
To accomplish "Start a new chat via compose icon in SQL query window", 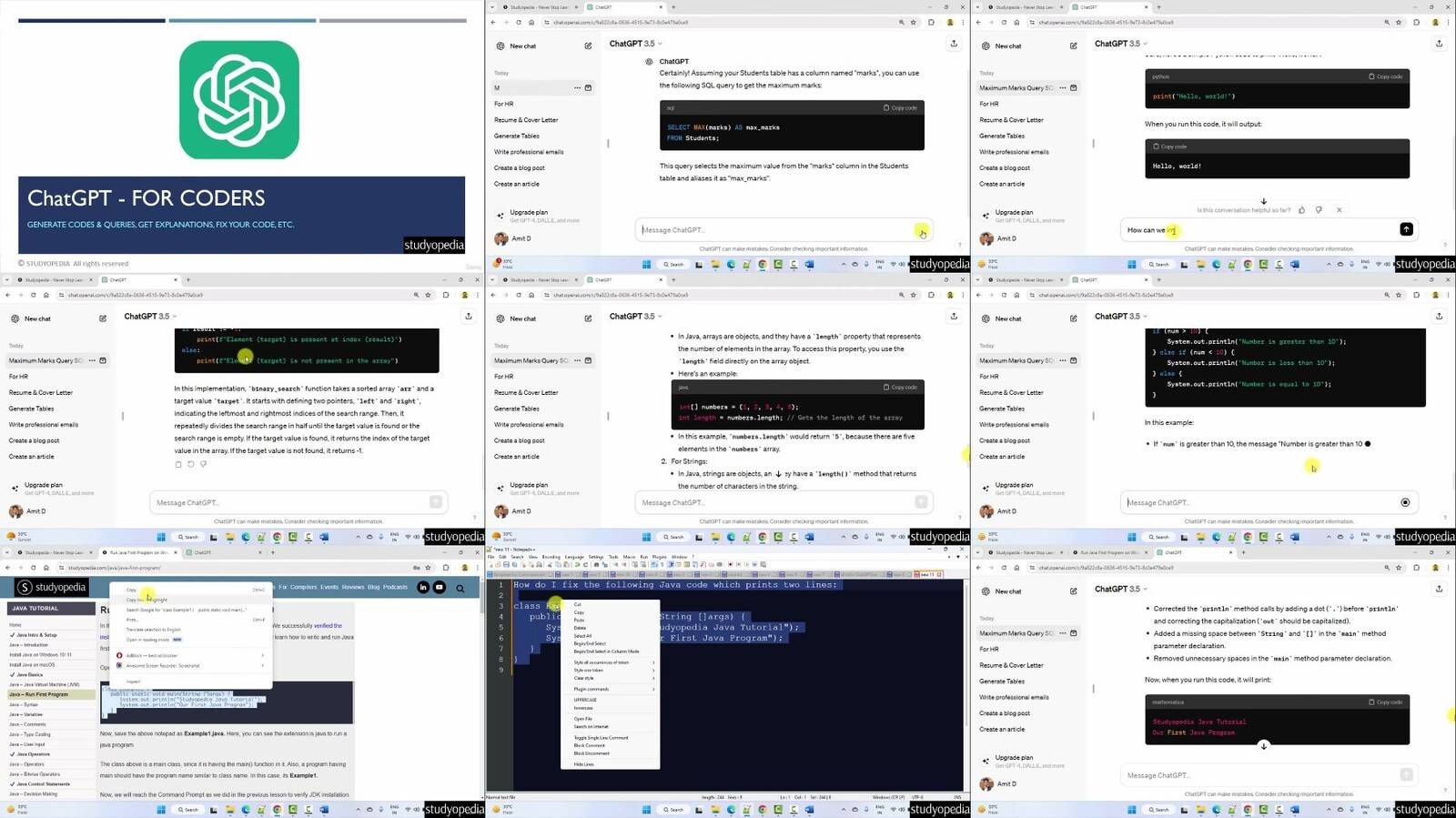I will pyautogui.click(x=588, y=45).
